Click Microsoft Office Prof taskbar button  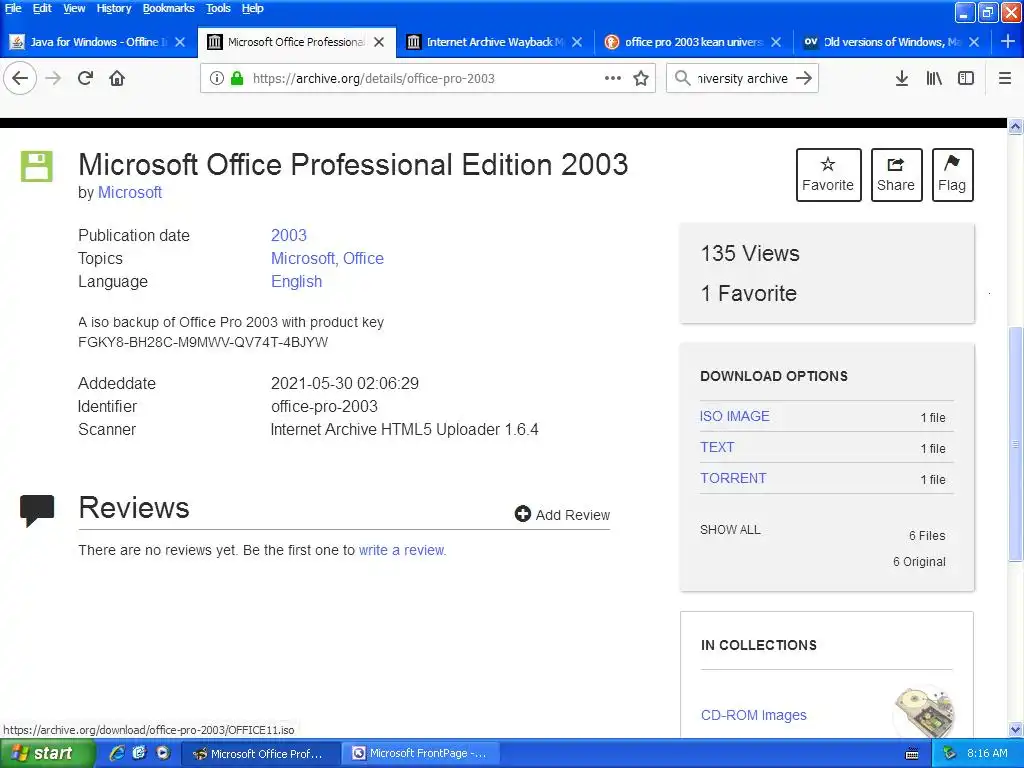click(261, 754)
